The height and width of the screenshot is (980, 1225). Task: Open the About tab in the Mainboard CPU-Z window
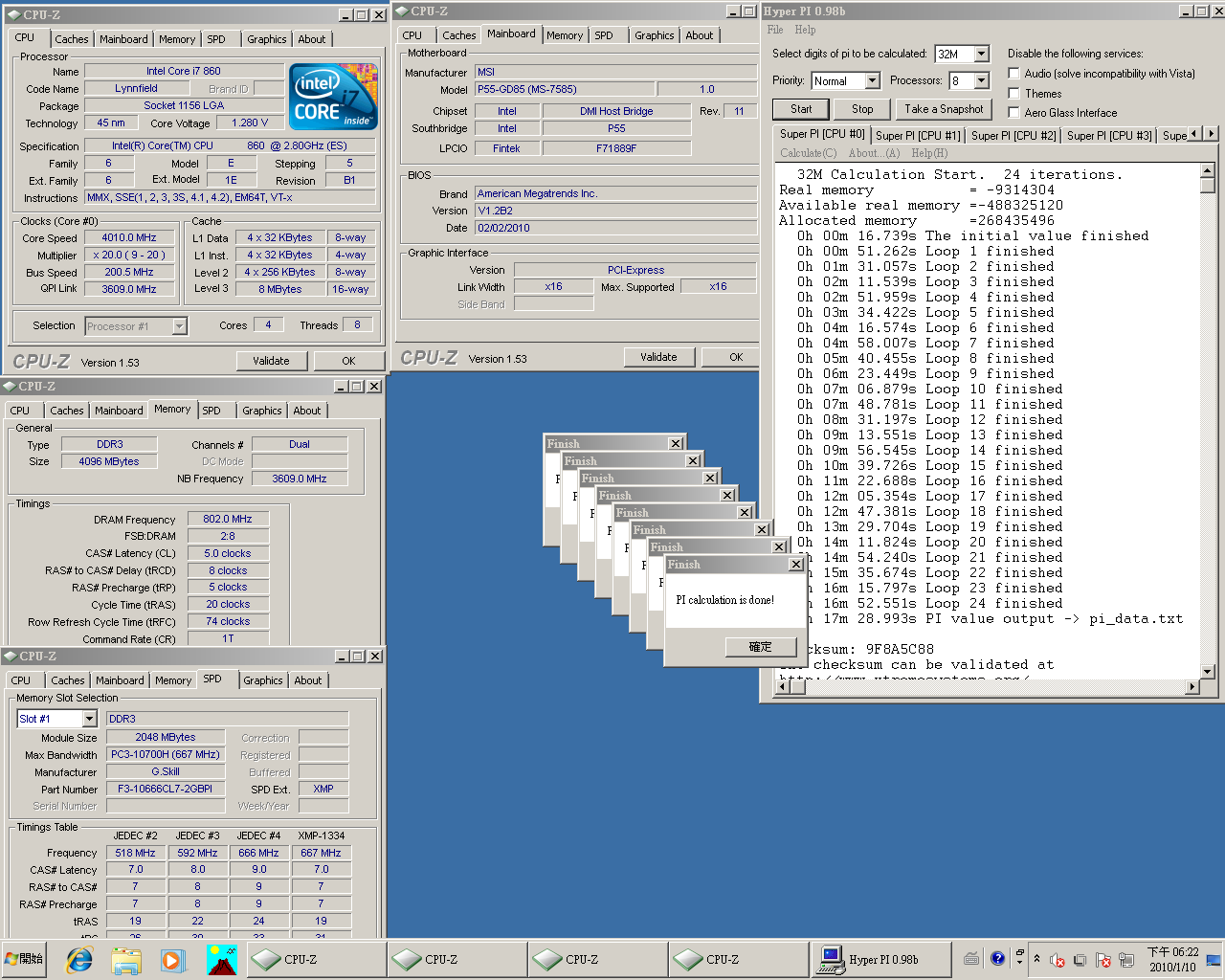tap(700, 35)
